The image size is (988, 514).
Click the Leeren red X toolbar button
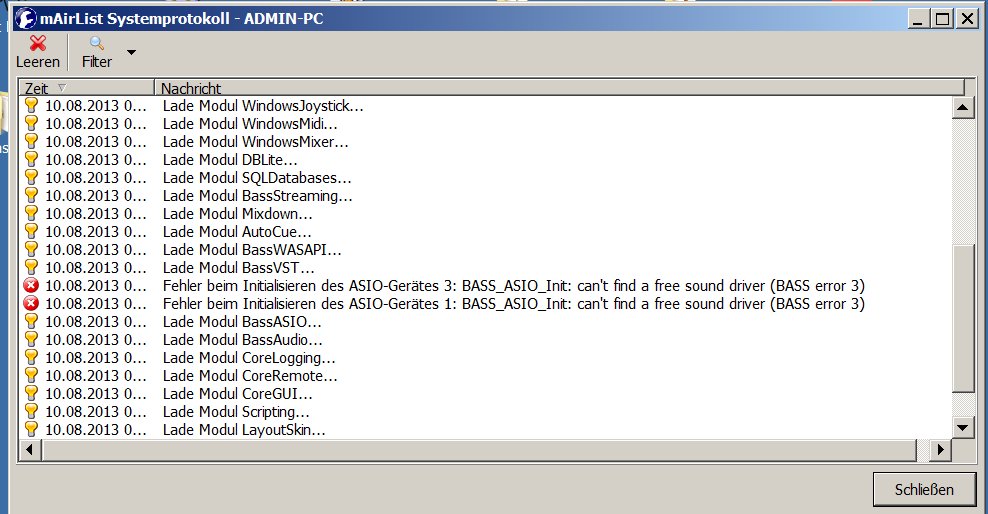[38, 52]
